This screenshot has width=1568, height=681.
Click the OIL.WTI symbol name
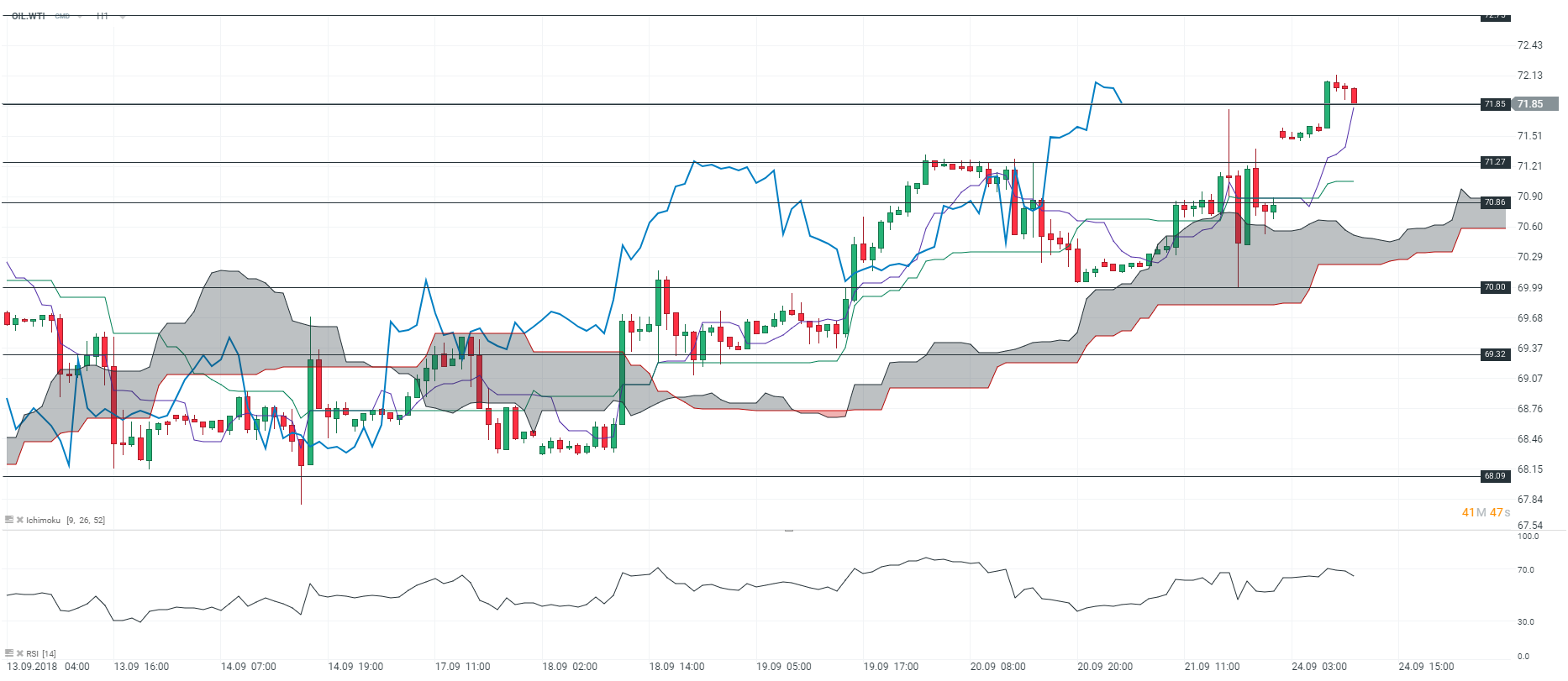pos(29,16)
